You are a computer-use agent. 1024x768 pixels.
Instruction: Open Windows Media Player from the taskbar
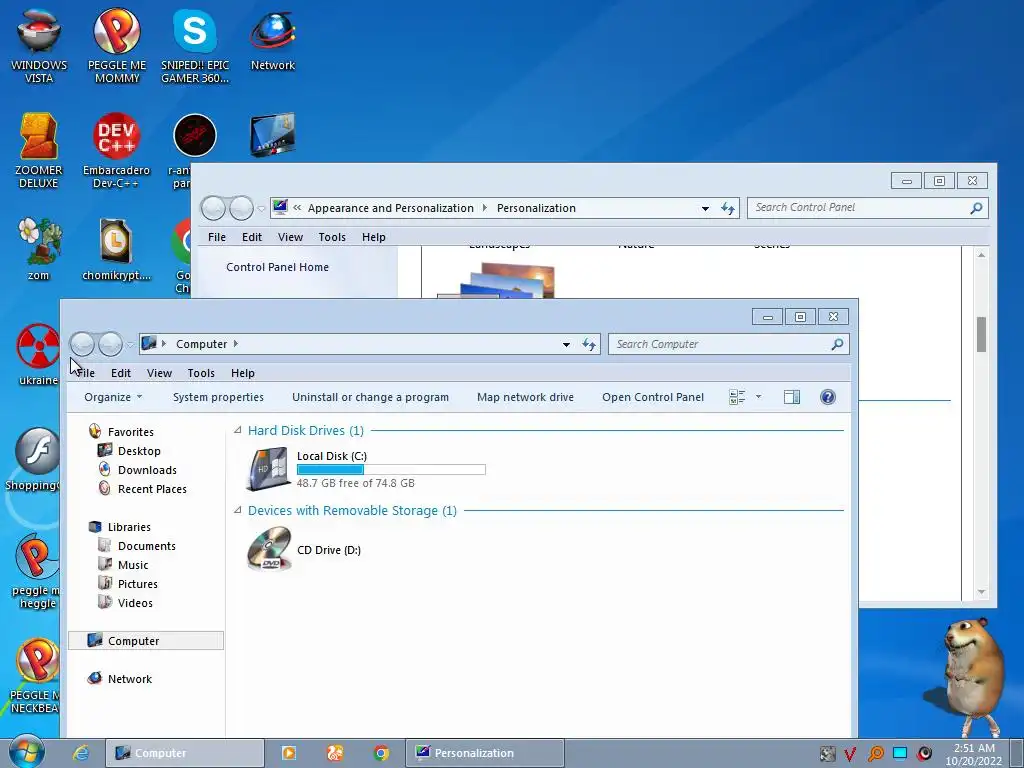[289, 753]
